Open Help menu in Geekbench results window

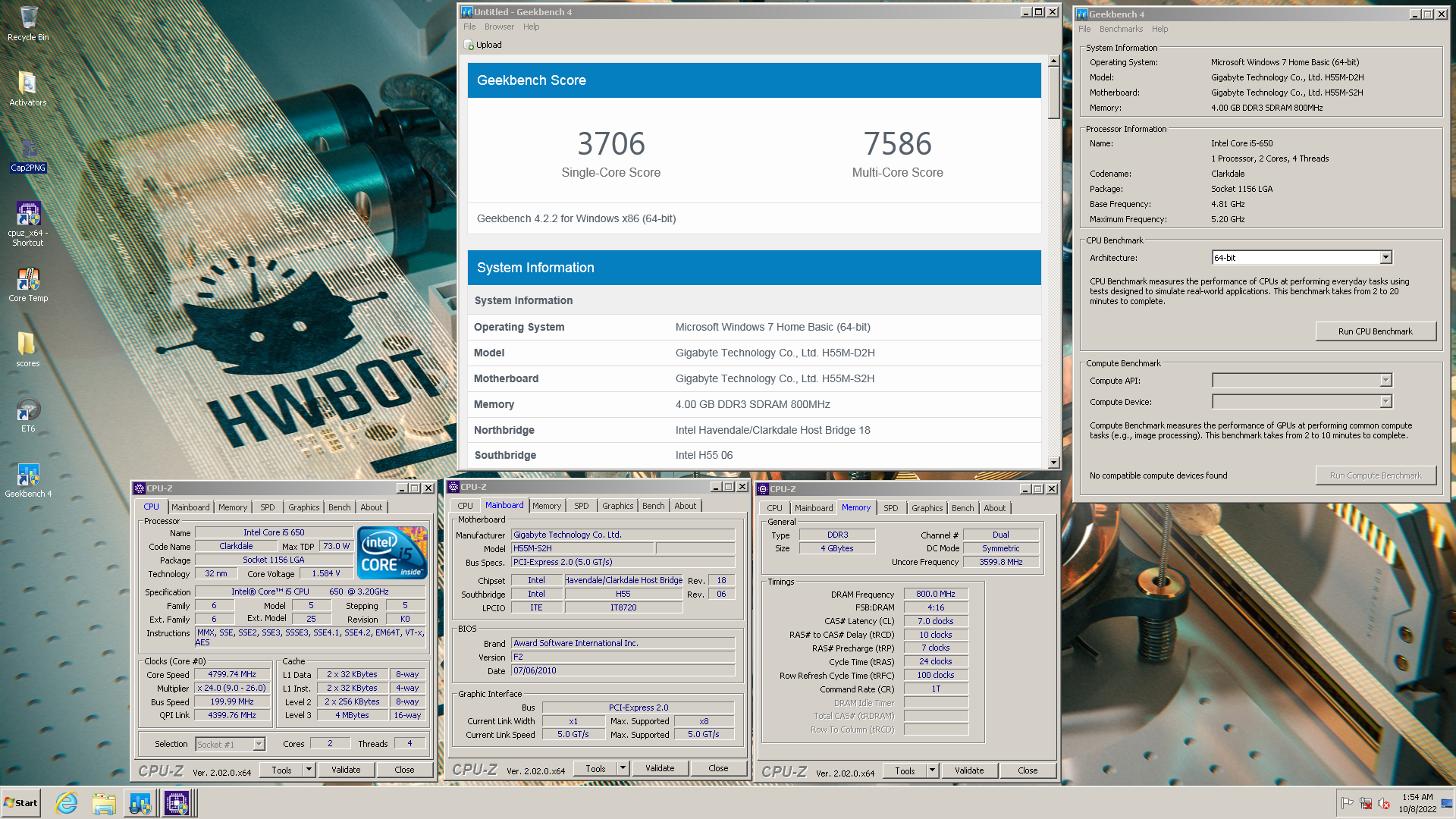click(x=531, y=27)
